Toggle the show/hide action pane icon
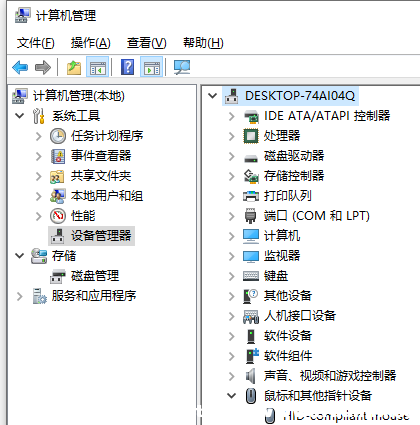Image resolution: width=420 pixels, height=425 pixels. pyautogui.click(x=152, y=67)
